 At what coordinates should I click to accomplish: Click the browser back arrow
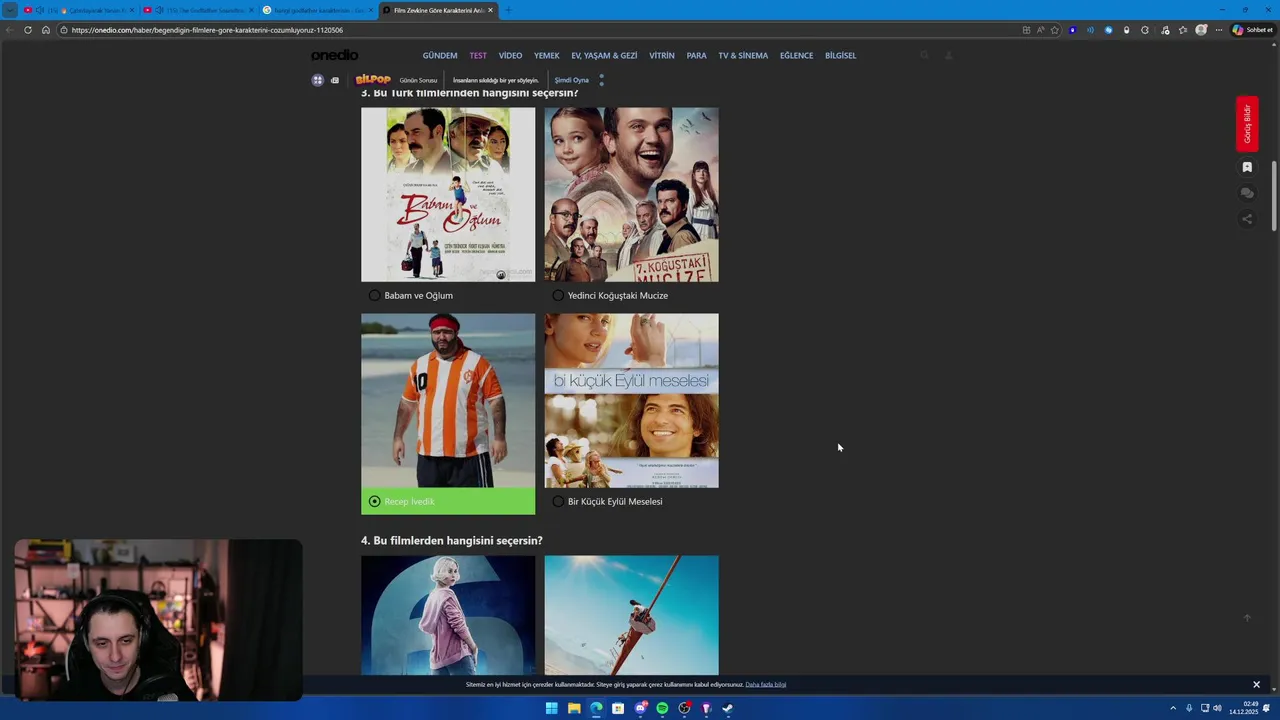click(10, 30)
